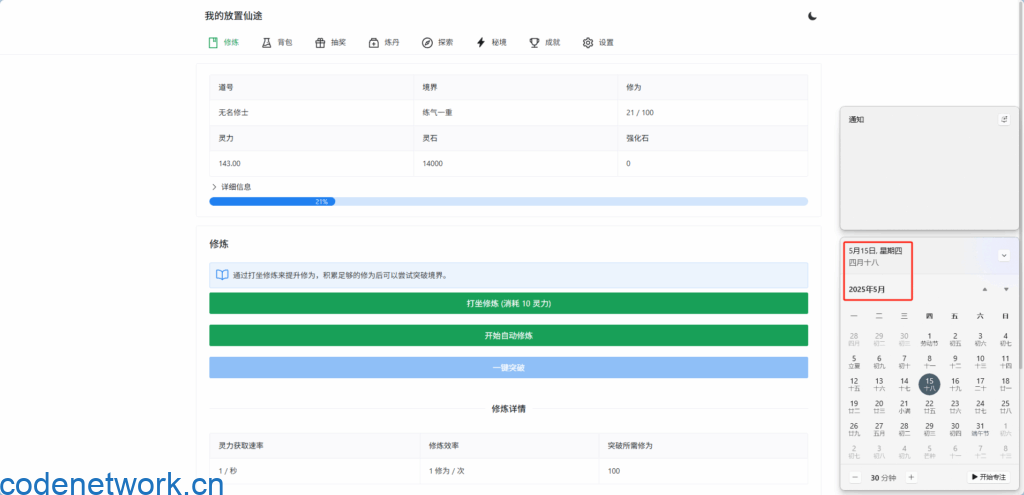Click the 1 修为 / 次 efficiency cell
This screenshot has width=1024, height=495.
tap(509, 471)
